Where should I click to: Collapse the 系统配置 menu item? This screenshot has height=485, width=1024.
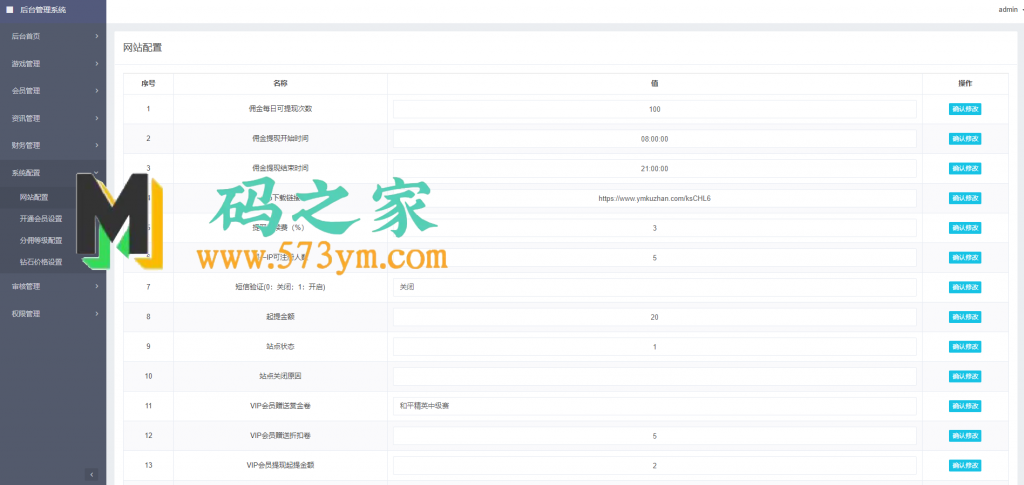click(53, 172)
